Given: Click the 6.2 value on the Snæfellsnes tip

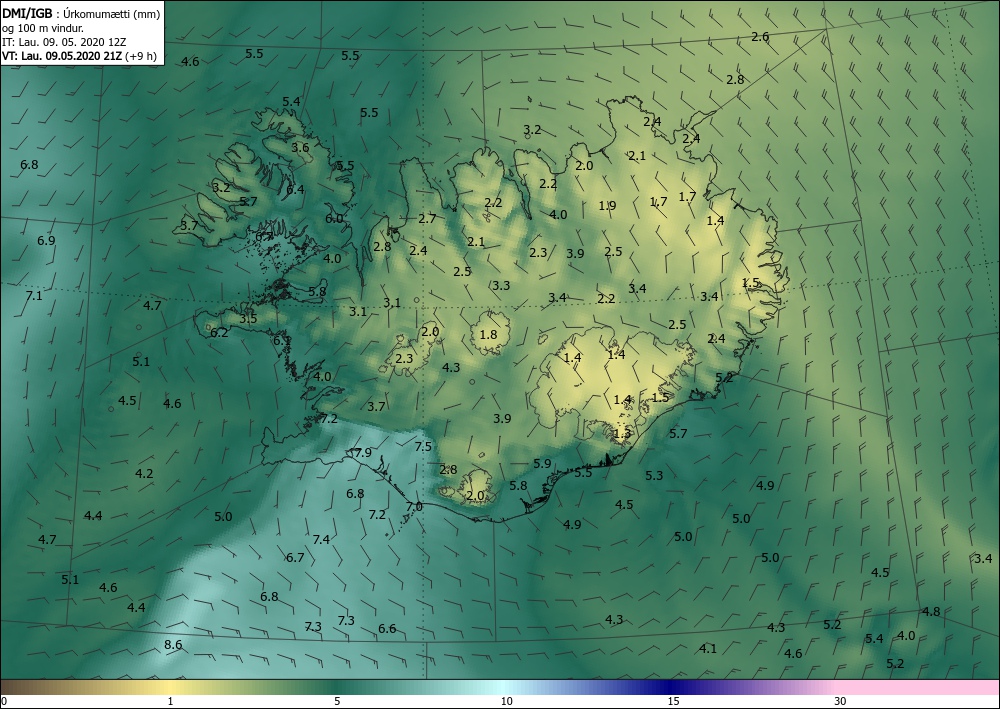Looking at the screenshot, I should click(x=219, y=332).
